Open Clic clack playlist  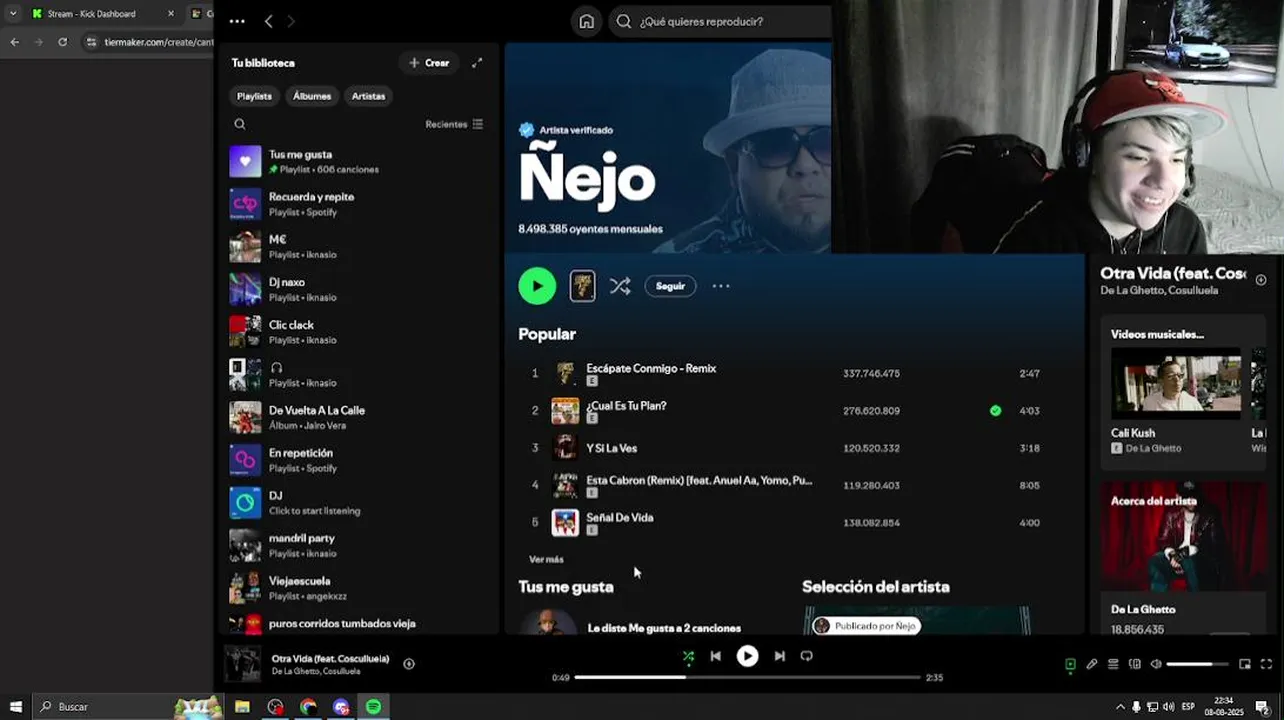tap(357, 332)
